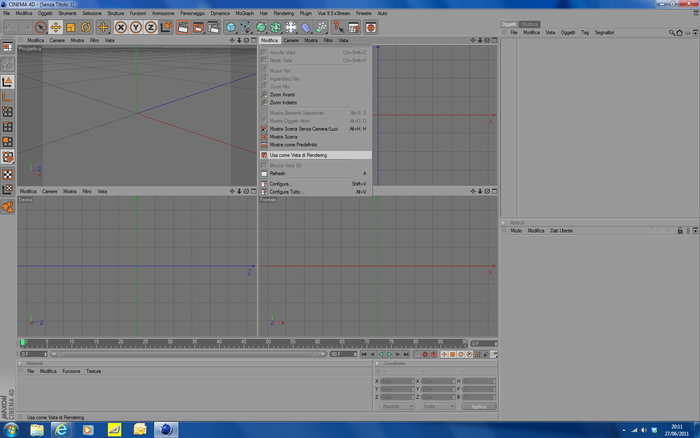The image size is (700, 438).
Task: Open the Personaggio main menu
Action: pos(192,13)
